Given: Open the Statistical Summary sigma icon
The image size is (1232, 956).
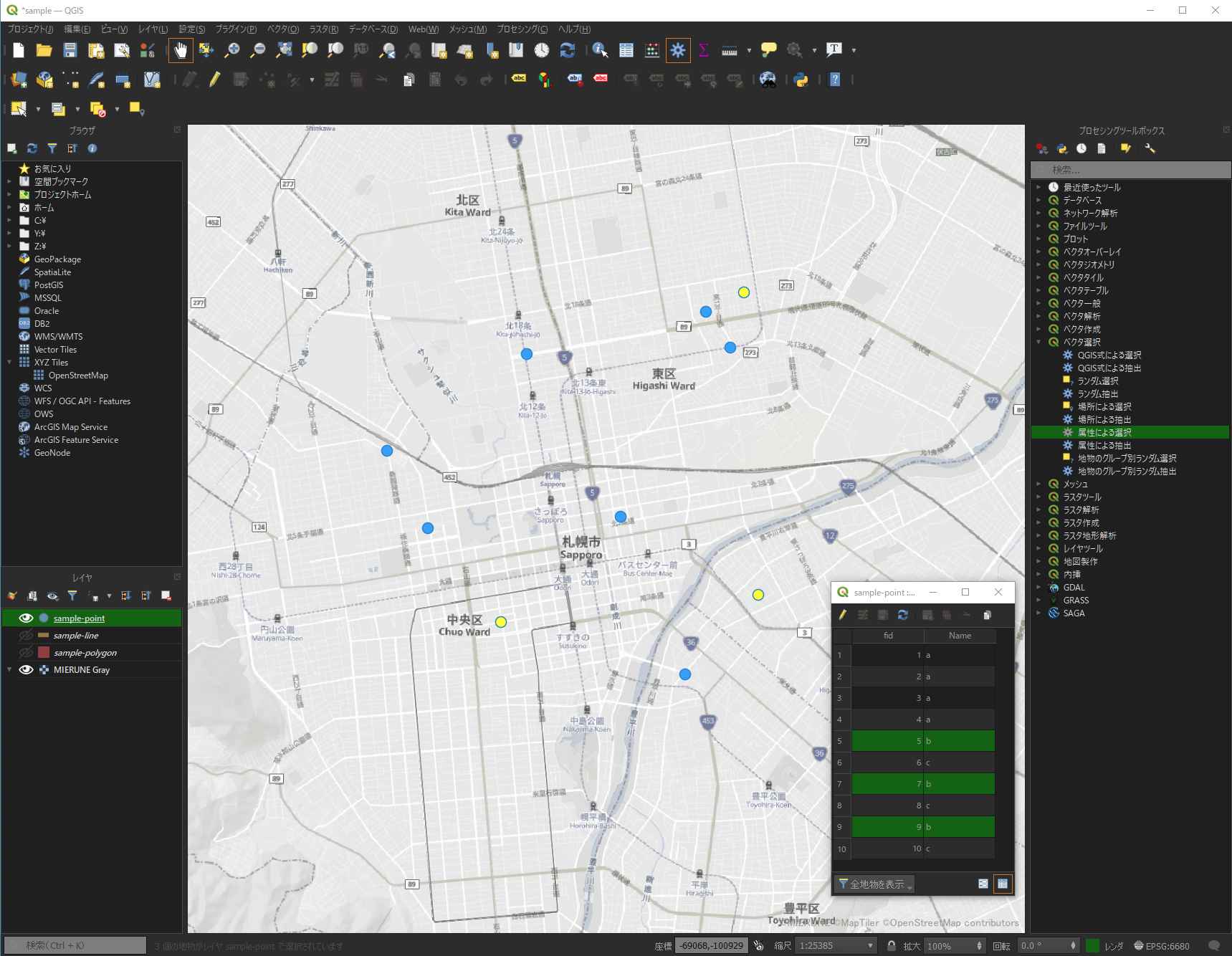Looking at the screenshot, I should point(704,50).
